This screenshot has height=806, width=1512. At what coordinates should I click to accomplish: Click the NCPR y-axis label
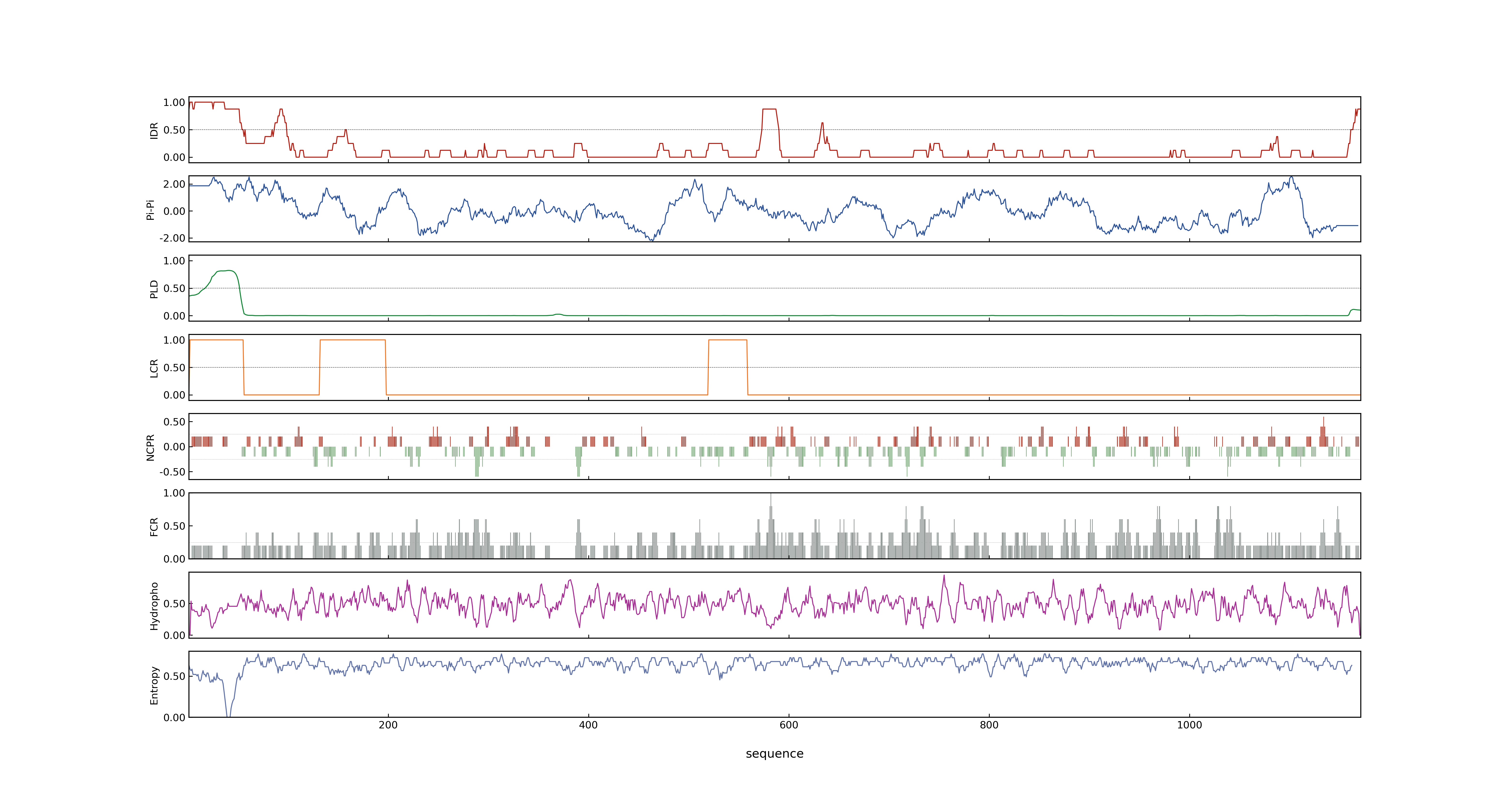tap(150, 448)
